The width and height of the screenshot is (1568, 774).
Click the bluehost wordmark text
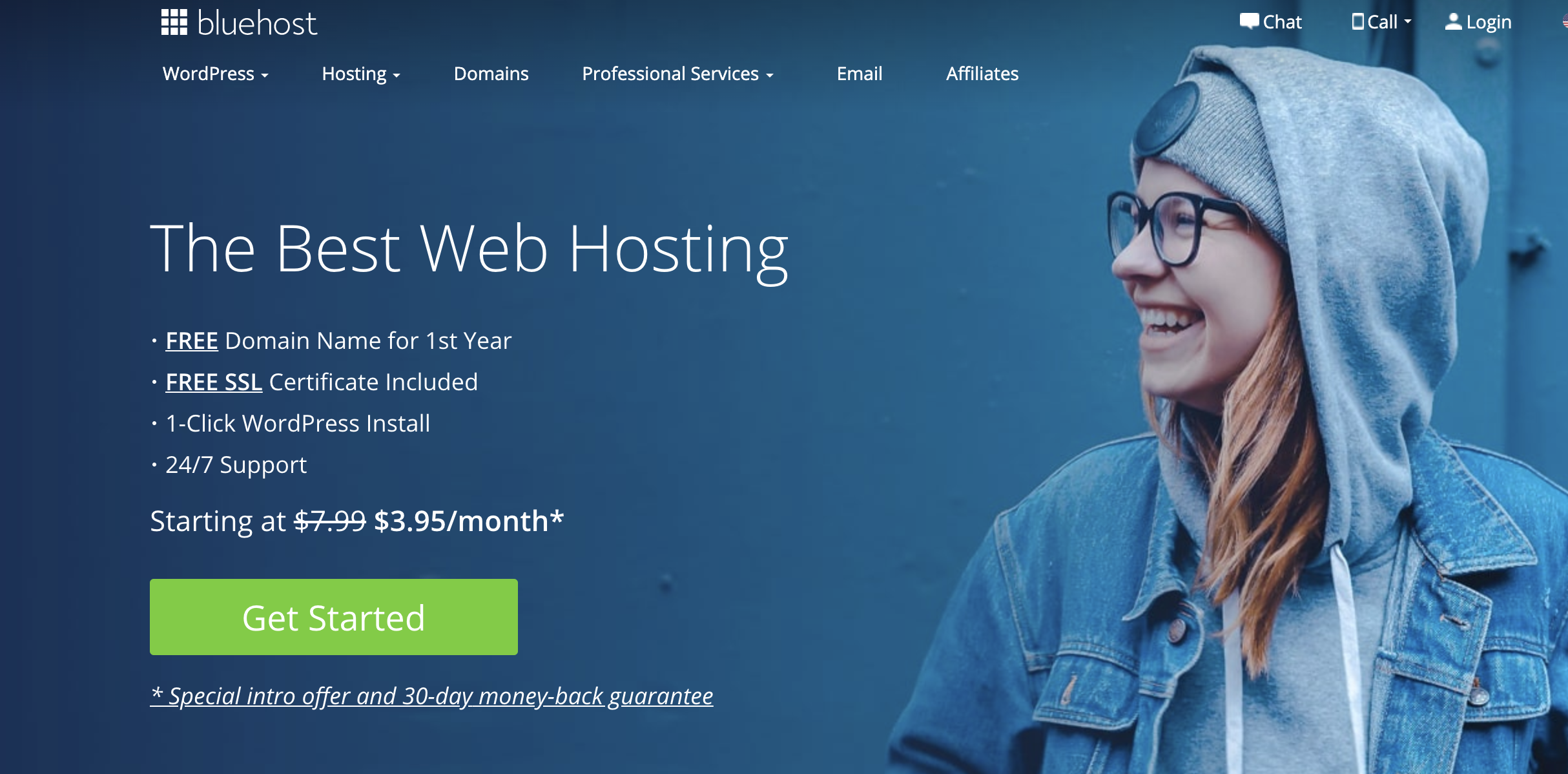(257, 23)
